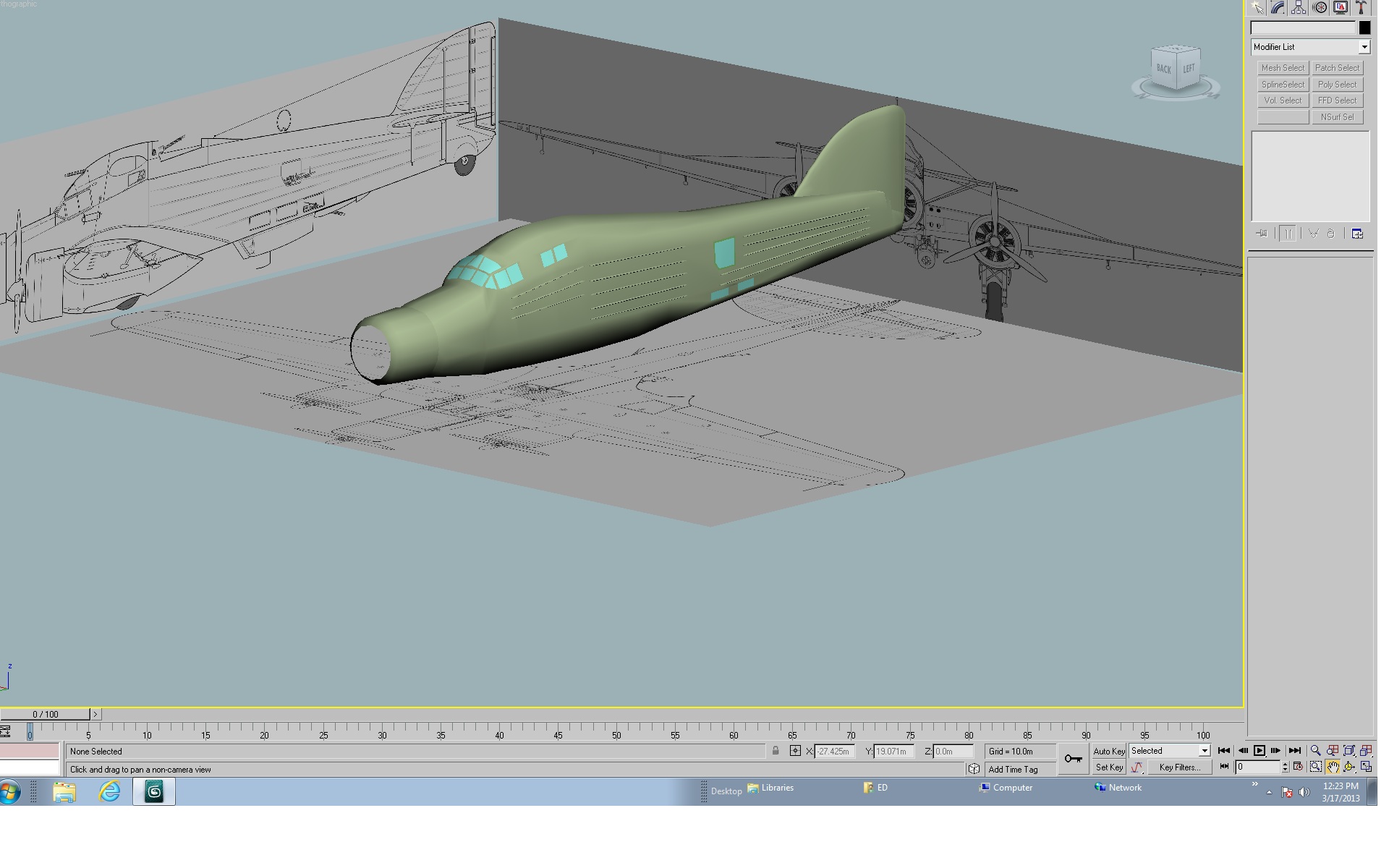
Task: Open the Motion panel wheel icon
Action: [x=1320, y=8]
